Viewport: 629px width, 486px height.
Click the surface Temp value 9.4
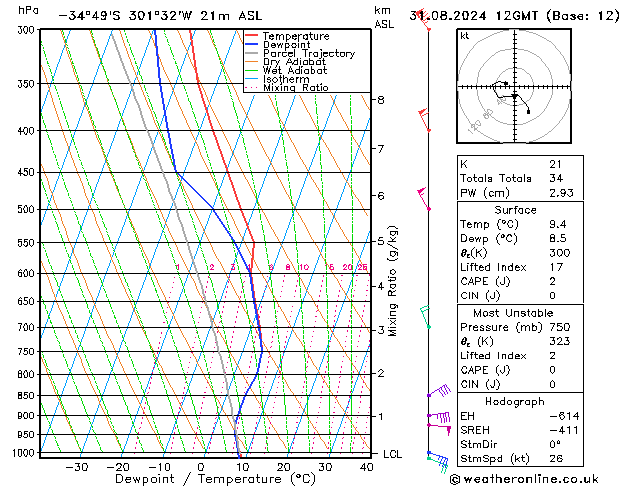(x=558, y=224)
